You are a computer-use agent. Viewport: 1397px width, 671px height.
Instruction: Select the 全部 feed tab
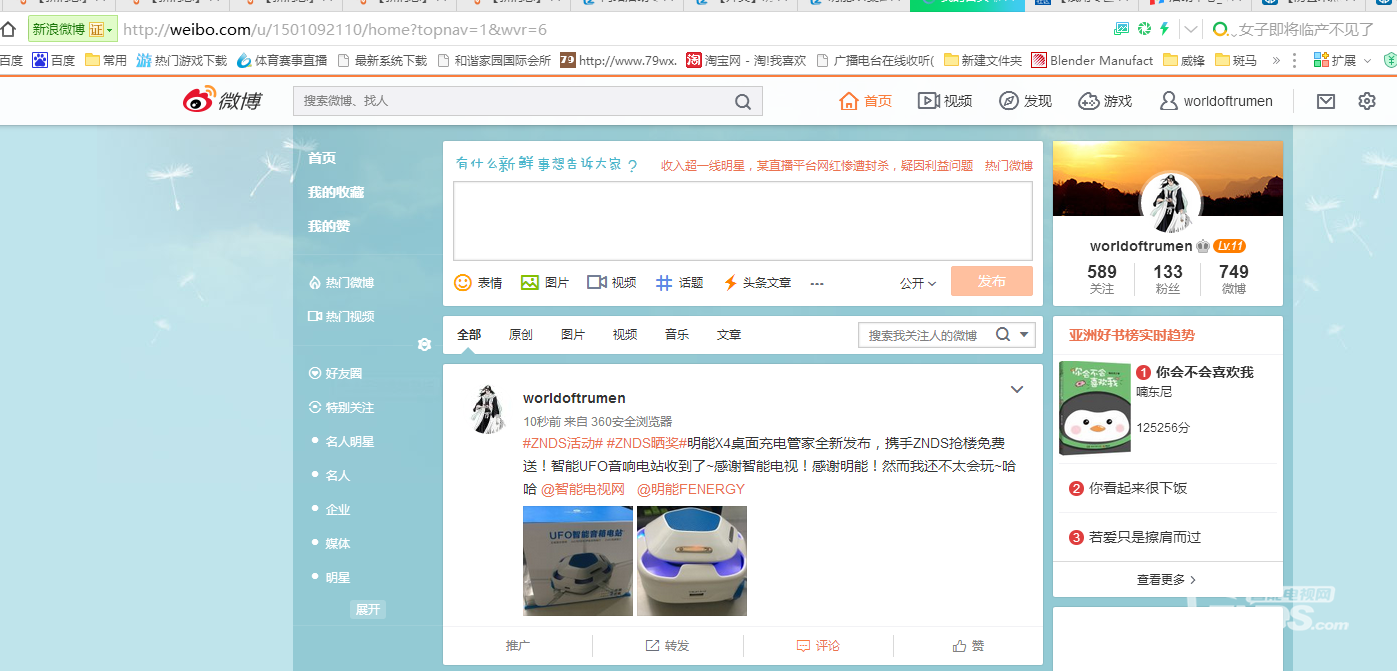pos(469,335)
